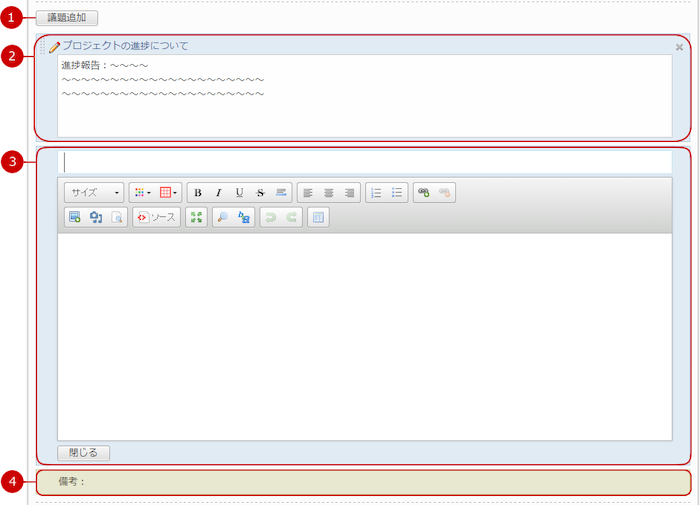
Task: Insert a numbered list
Action: pyautogui.click(x=377, y=192)
